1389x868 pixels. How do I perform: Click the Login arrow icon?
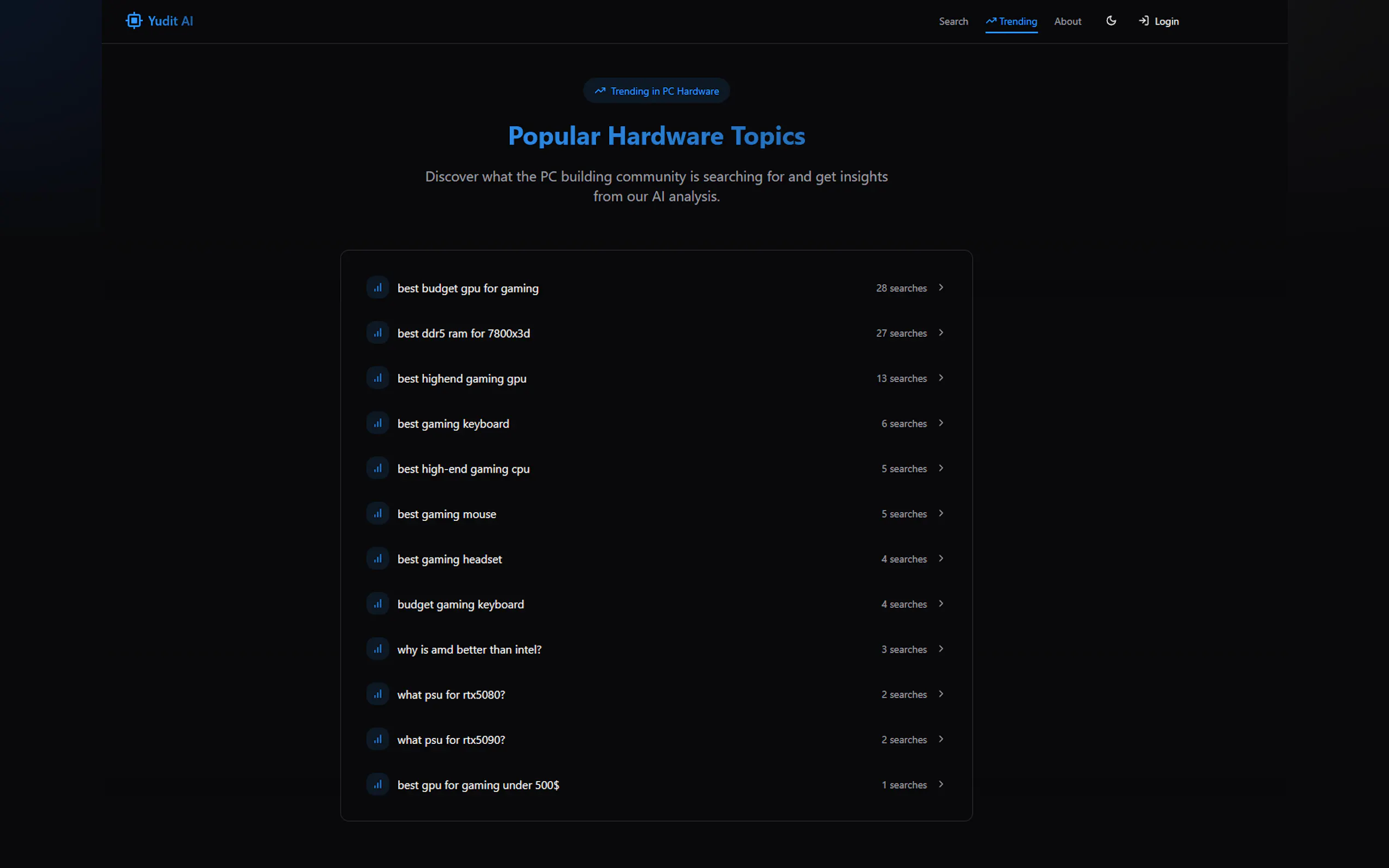pos(1143,21)
